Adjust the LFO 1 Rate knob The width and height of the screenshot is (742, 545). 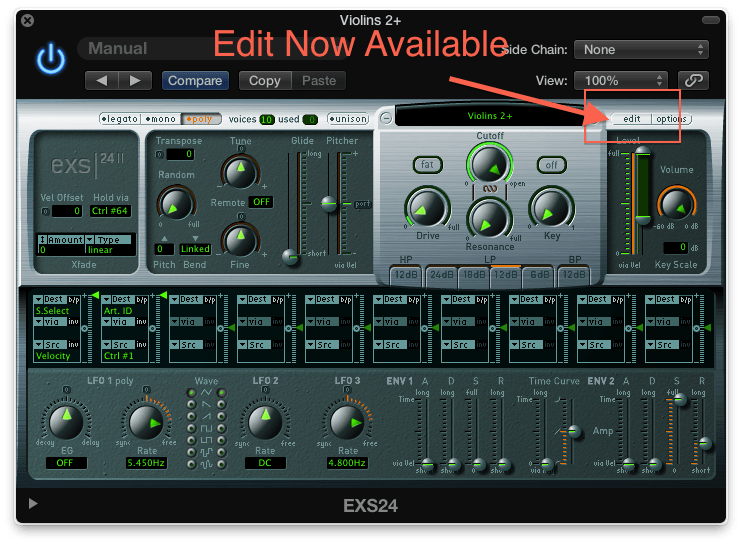[146, 422]
